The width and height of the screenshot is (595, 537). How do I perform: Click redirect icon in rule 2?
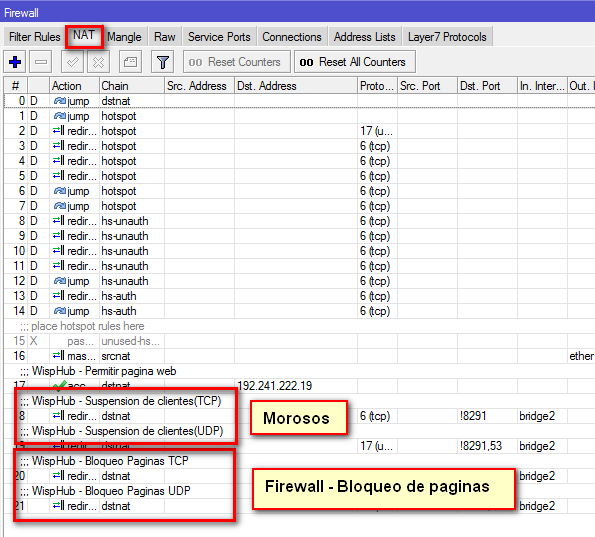[x=58, y=131]
